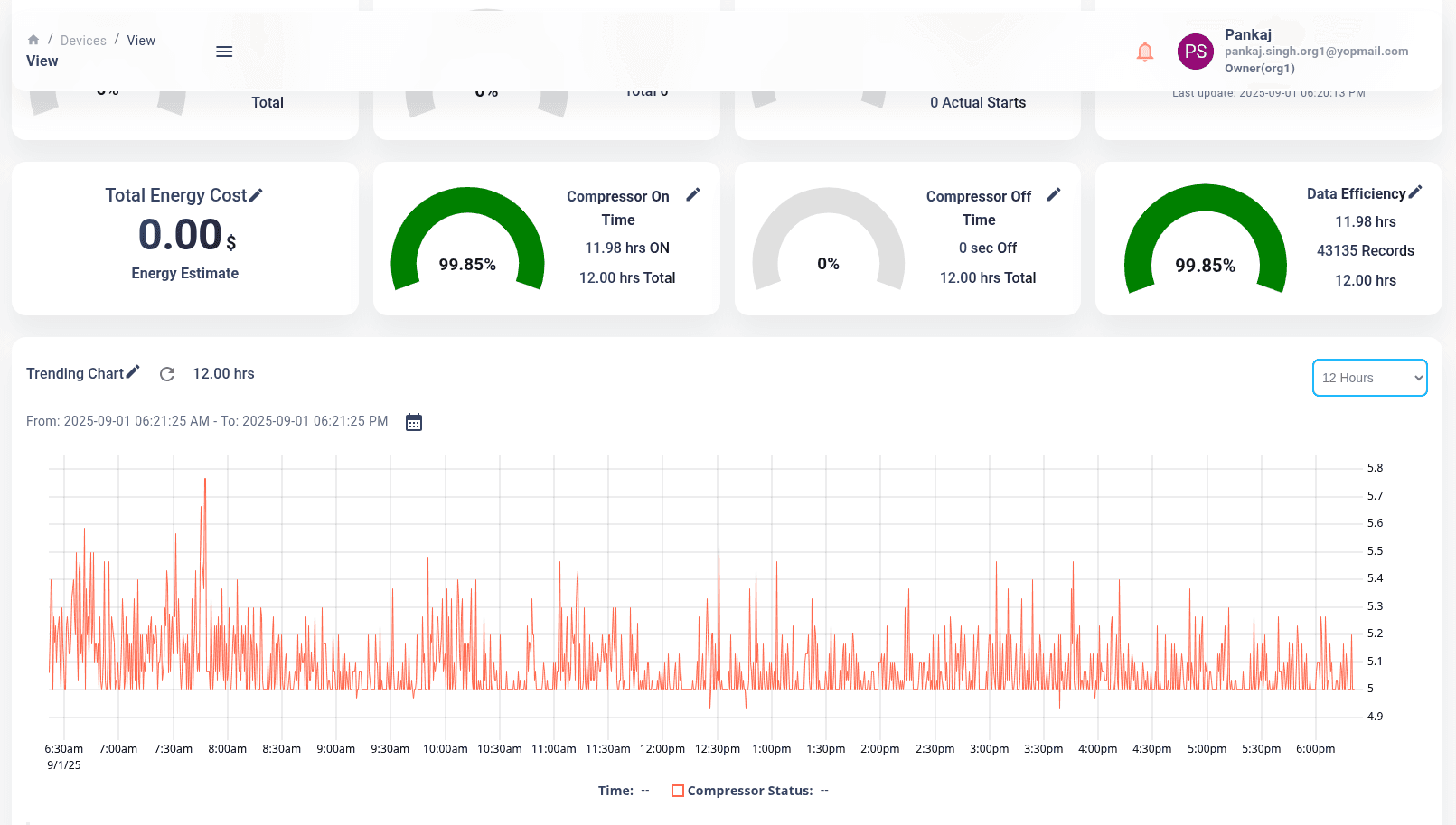Edit the Data Efficiency card
Screen dimensions: 1456x825
(1415, 192)
